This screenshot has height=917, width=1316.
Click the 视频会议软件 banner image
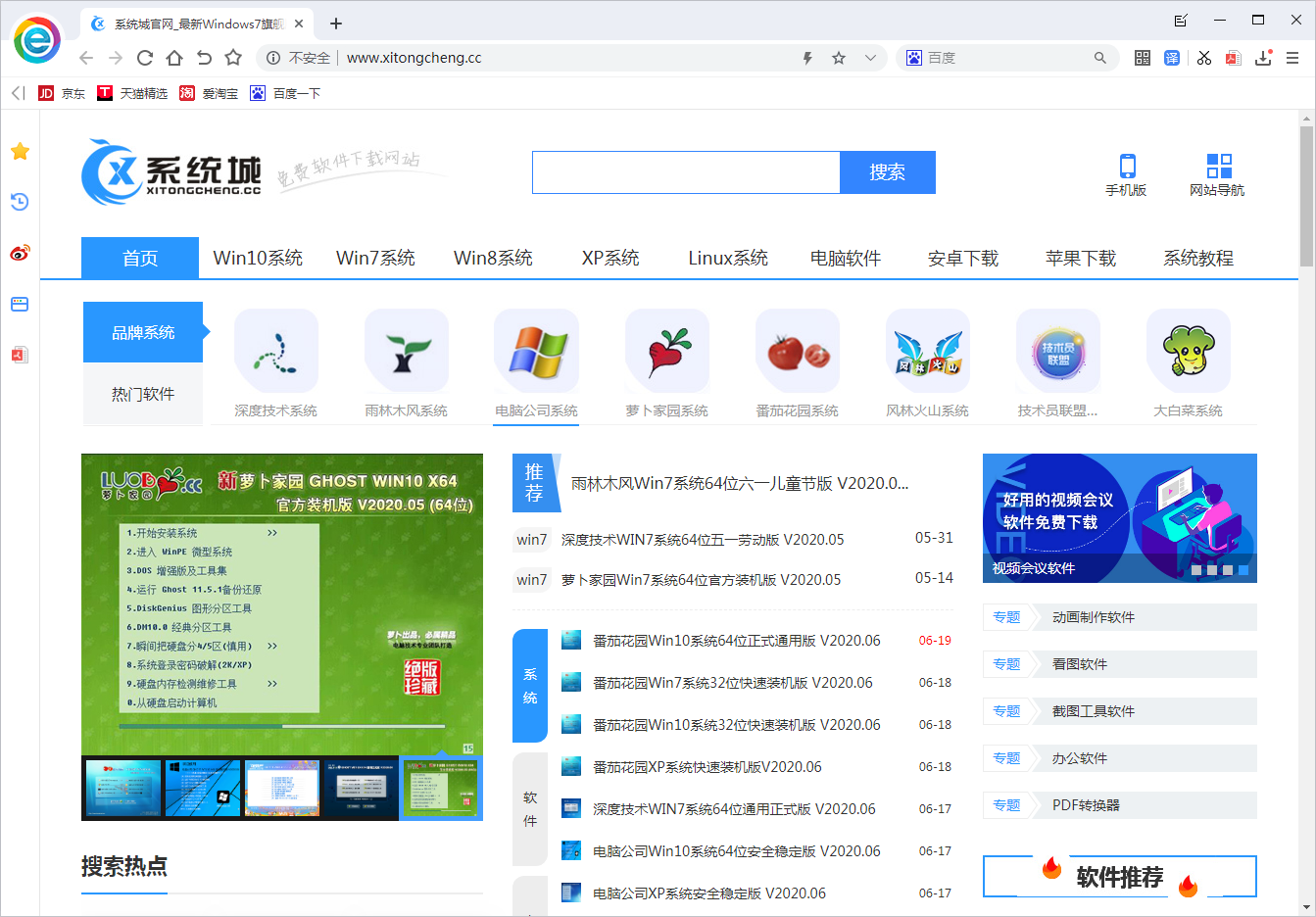tap(1120, 518)
